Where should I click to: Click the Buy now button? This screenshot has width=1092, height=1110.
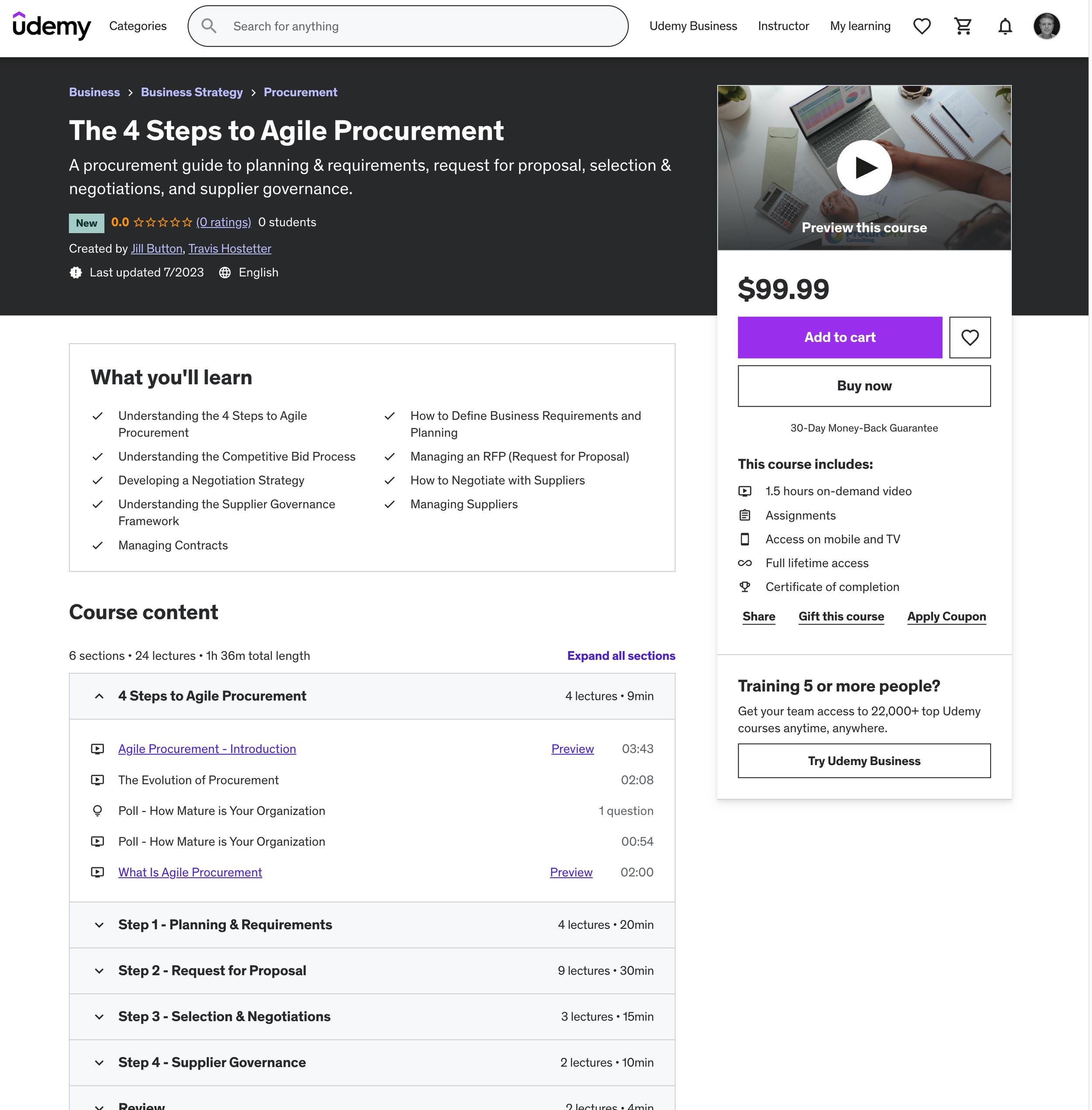(x=864, y=386)
